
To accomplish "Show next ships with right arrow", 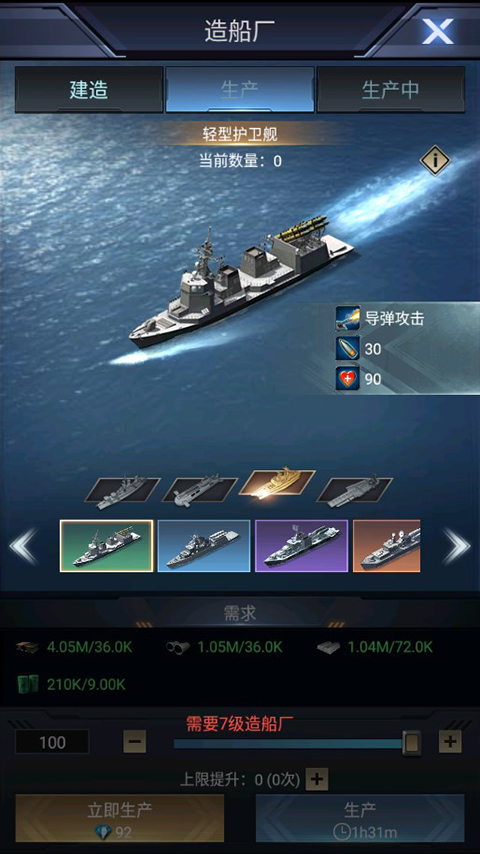I will coord(456,546).
